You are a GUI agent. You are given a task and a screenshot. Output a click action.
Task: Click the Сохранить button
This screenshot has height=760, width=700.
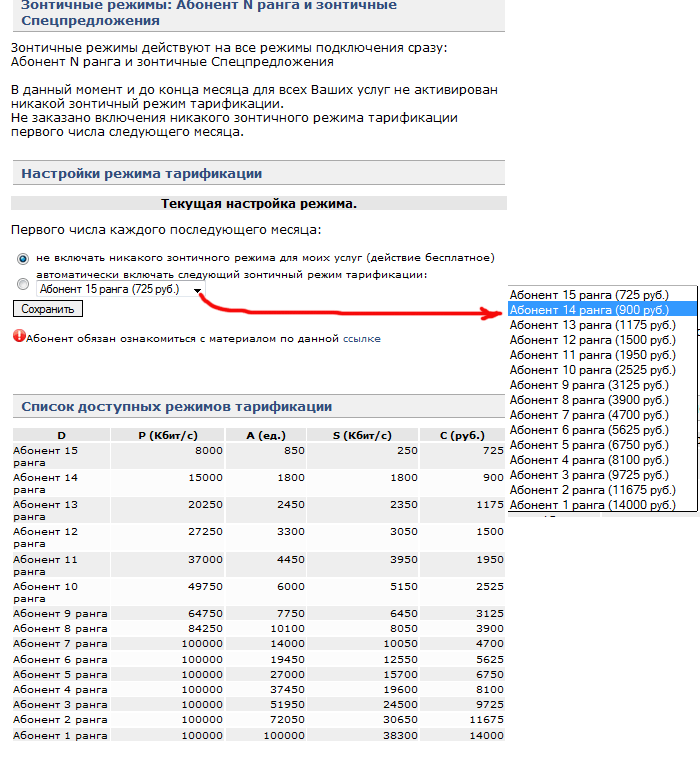click(48, 309)
